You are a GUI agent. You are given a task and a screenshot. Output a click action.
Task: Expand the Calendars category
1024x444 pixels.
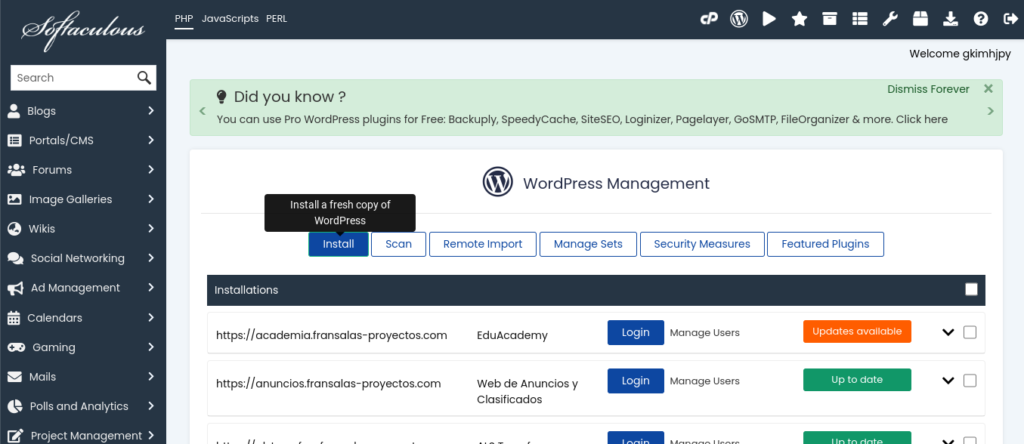(x=151, y=318)
